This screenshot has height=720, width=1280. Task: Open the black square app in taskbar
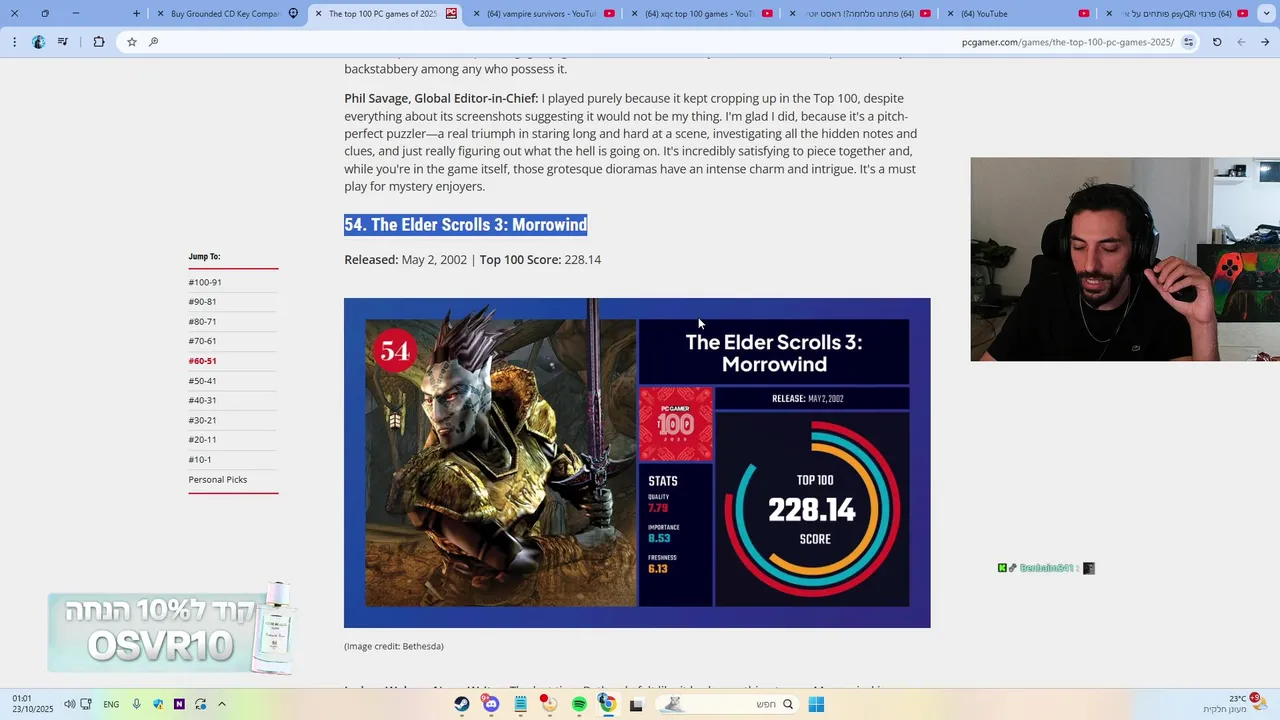pos(636,704)
